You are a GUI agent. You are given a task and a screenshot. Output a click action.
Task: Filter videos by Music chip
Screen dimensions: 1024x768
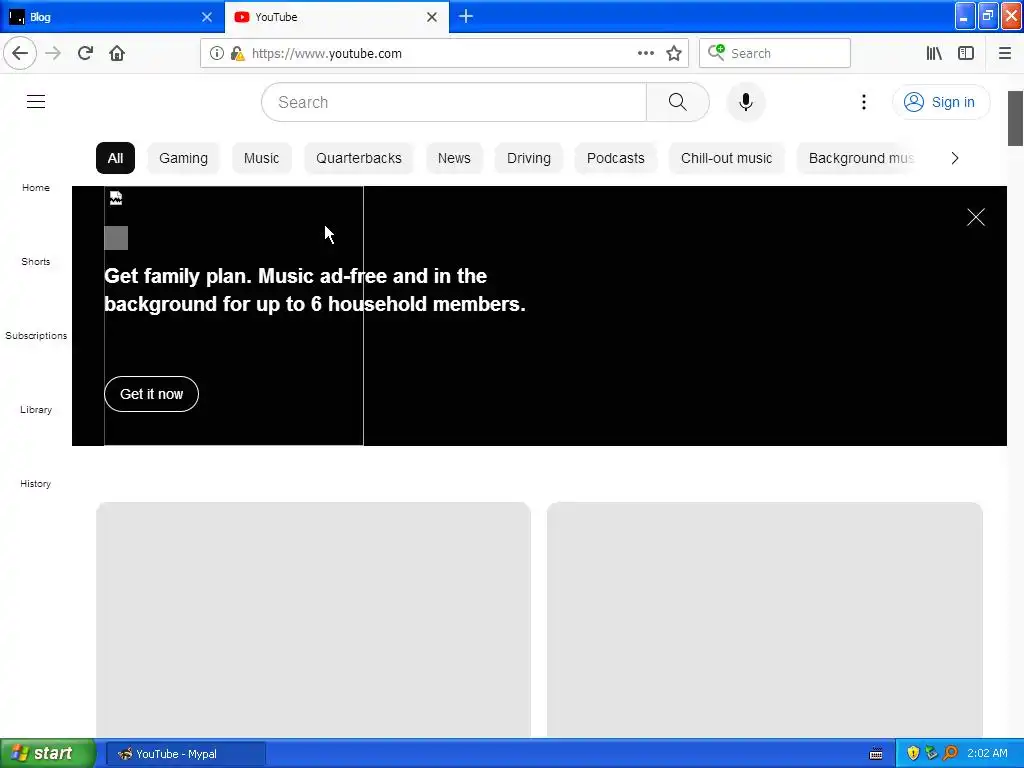tap(261, 158)
